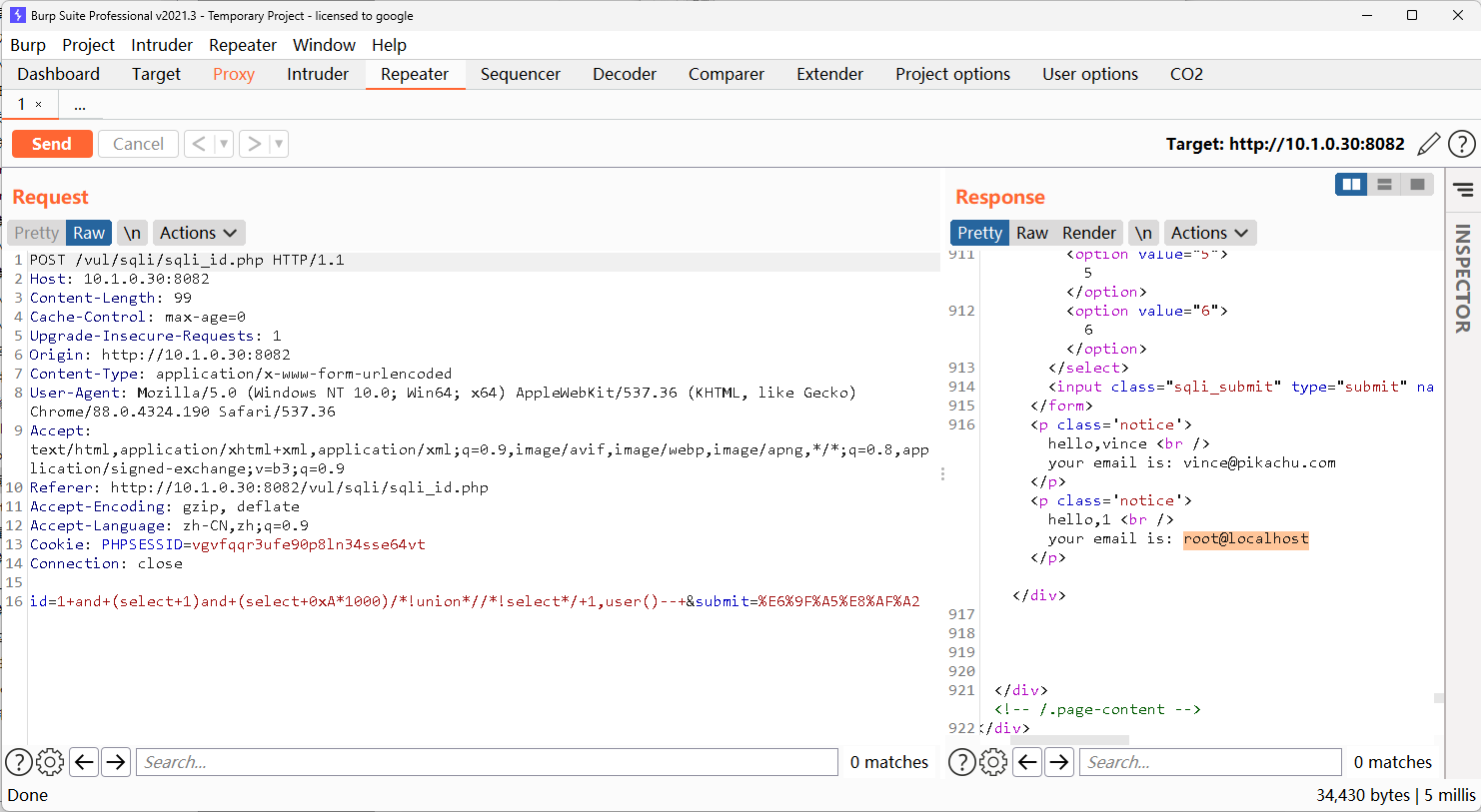Expand the response Actions dropdown
This screenshot has height=812, width=1481.
click(x=1209, y=233)
